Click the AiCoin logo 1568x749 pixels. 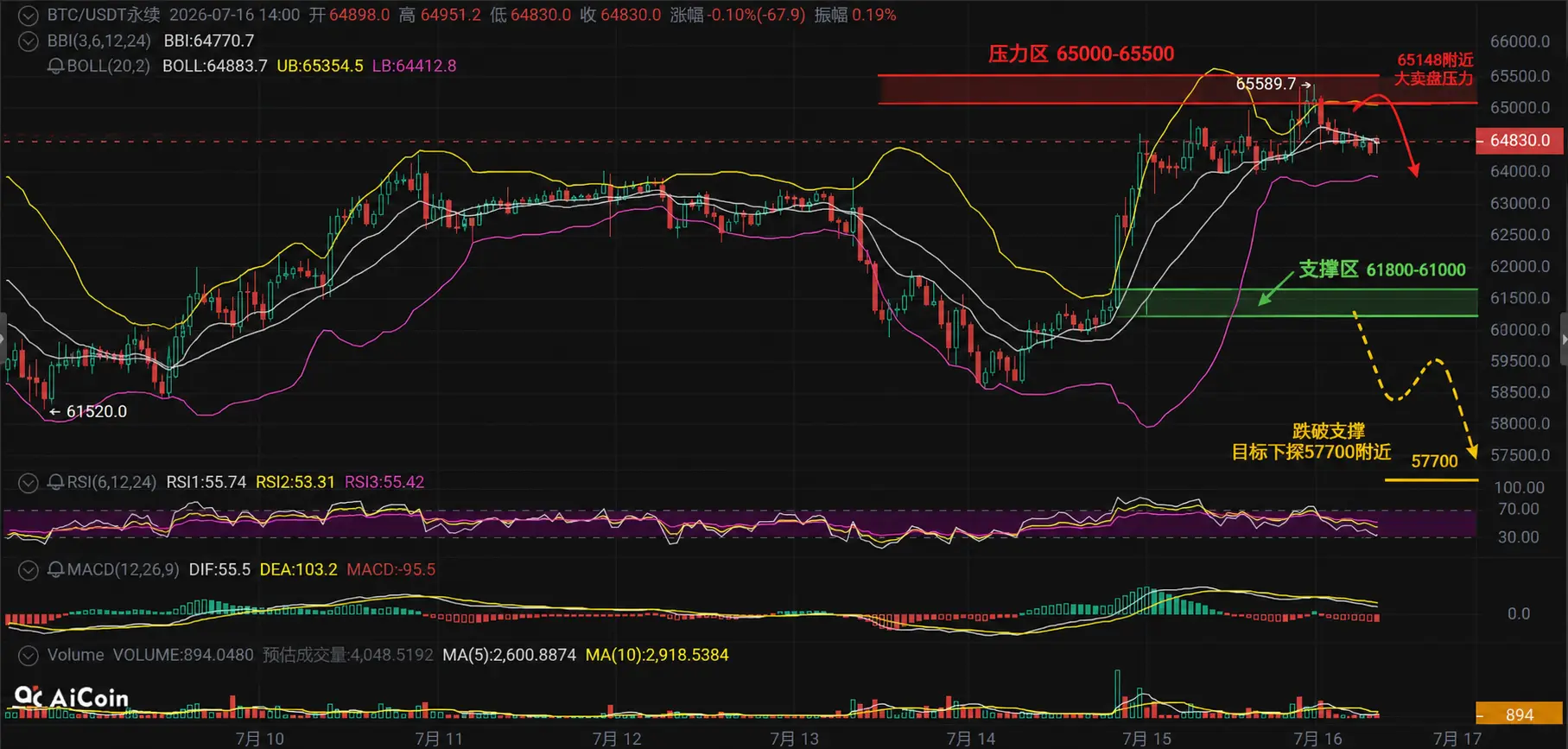coord(72,697)
